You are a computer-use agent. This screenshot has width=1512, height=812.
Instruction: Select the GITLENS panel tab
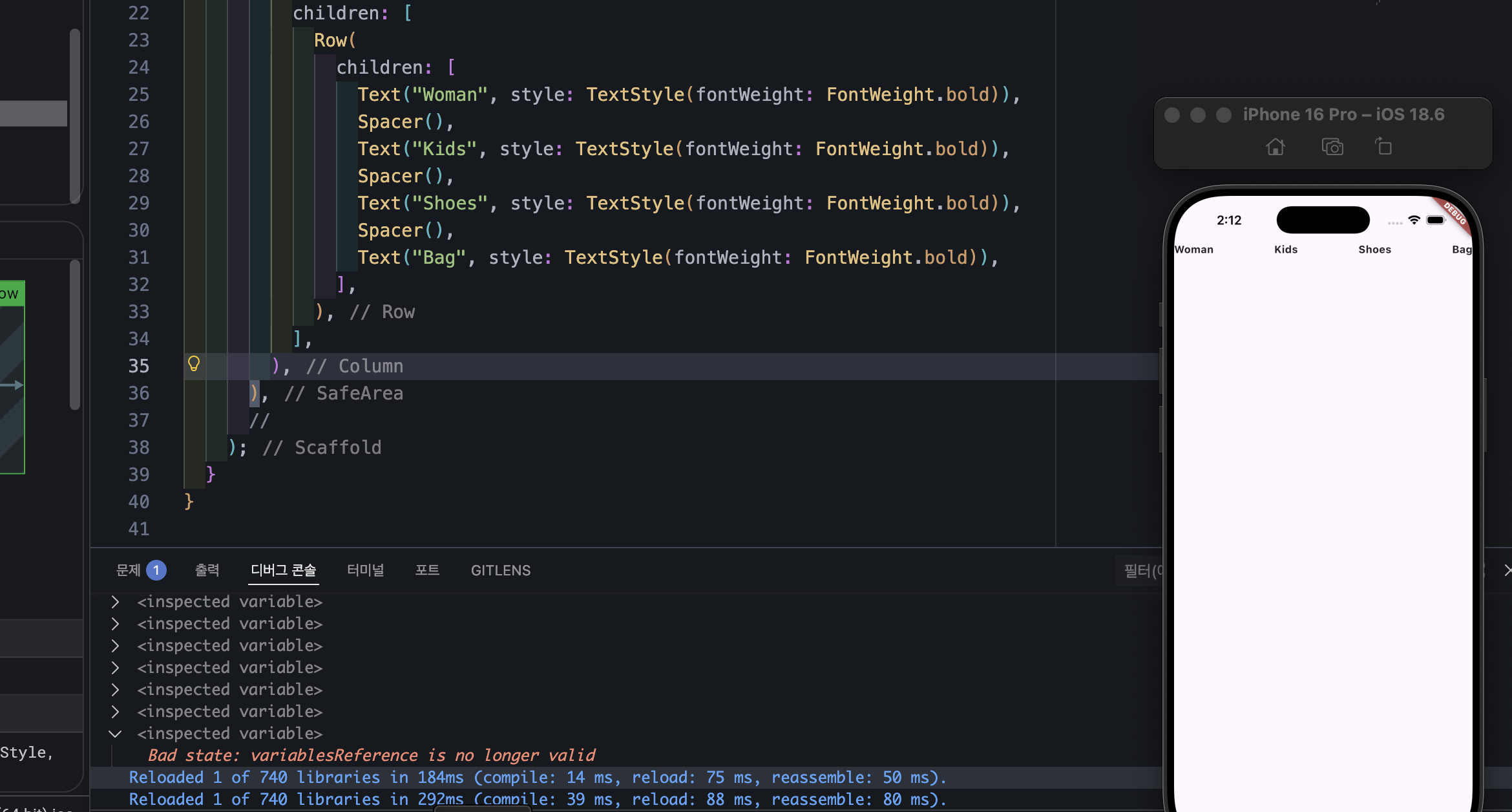(x=501, y=570)
